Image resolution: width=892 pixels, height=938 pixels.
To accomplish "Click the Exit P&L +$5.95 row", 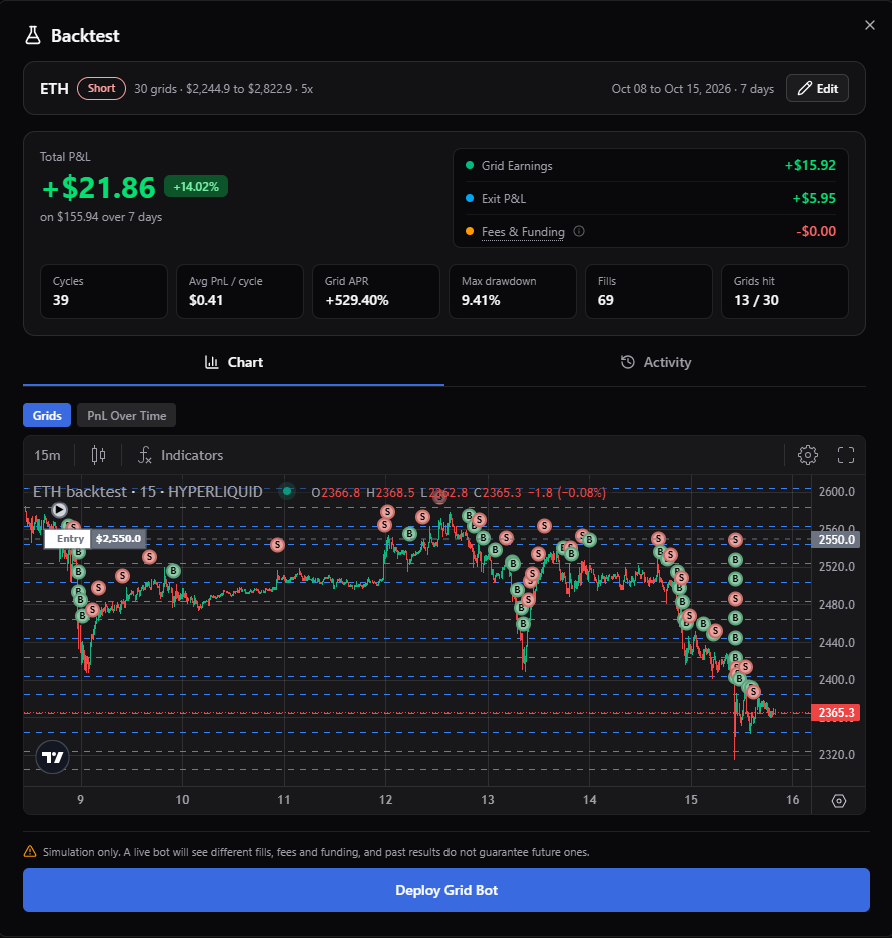I will pyautogui.click(x=650, y=199).
